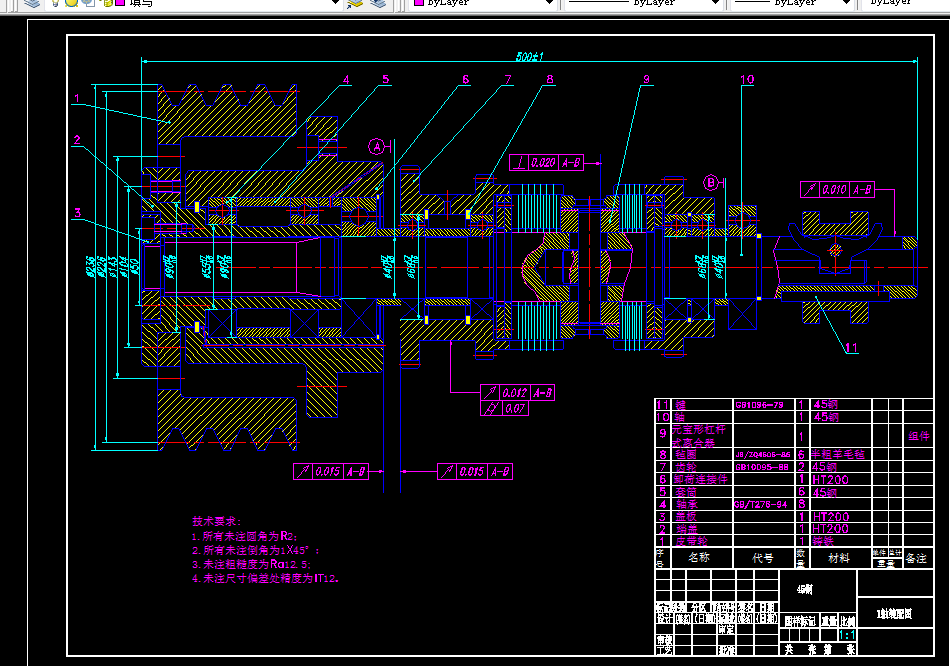Click the 代号 column header
950x666 pixels.
pos(763,558)
